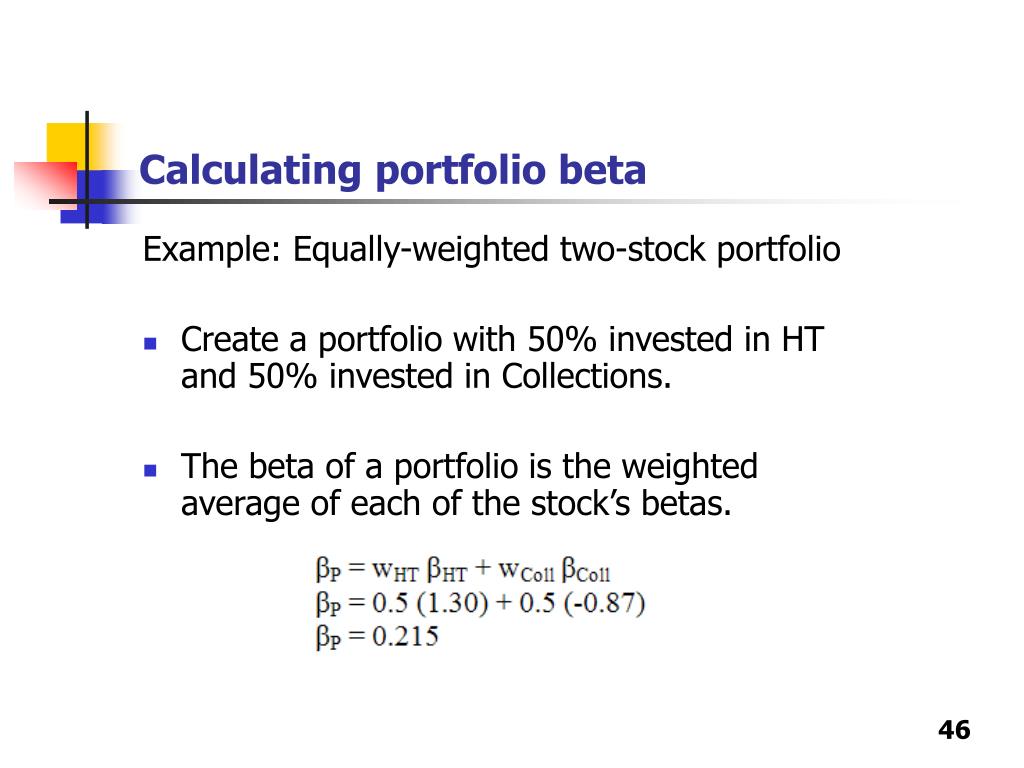Click 'average of each of the stock's betas' line
Image resolution: width=1024 pixels, height=768 pixels.
point(456,504)
